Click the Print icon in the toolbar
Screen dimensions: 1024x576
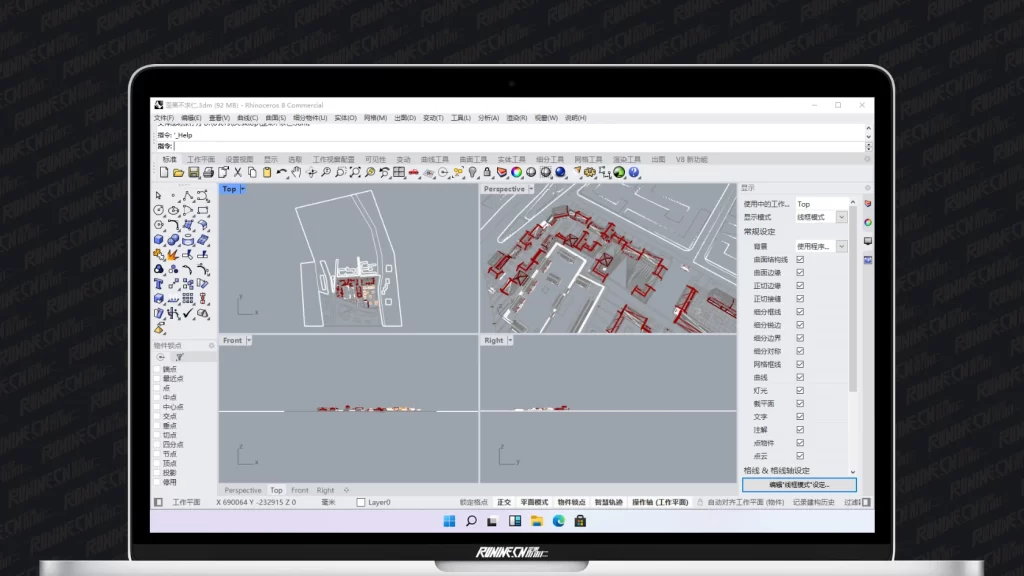[x=208, y=172]
